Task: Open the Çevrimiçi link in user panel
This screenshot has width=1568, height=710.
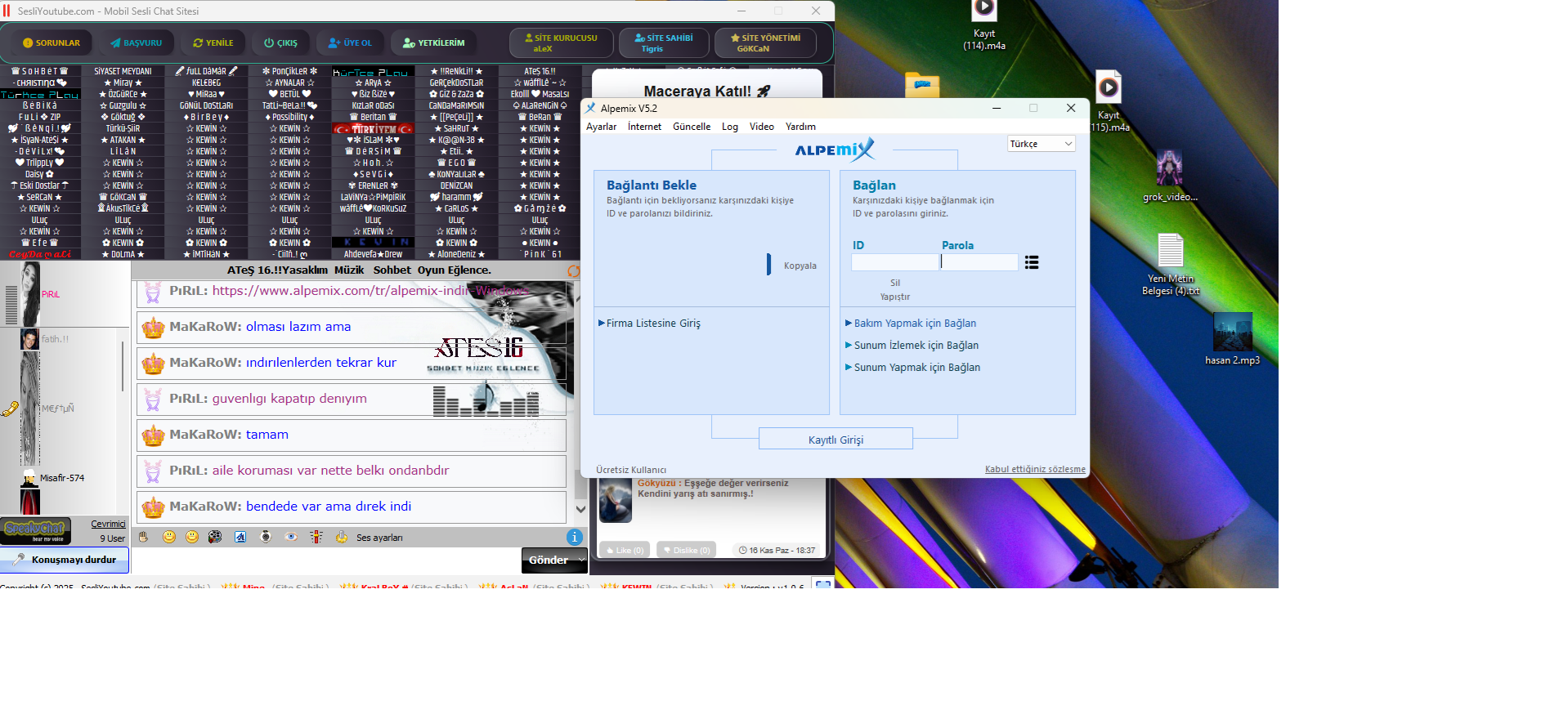Action: coord(108,525)
